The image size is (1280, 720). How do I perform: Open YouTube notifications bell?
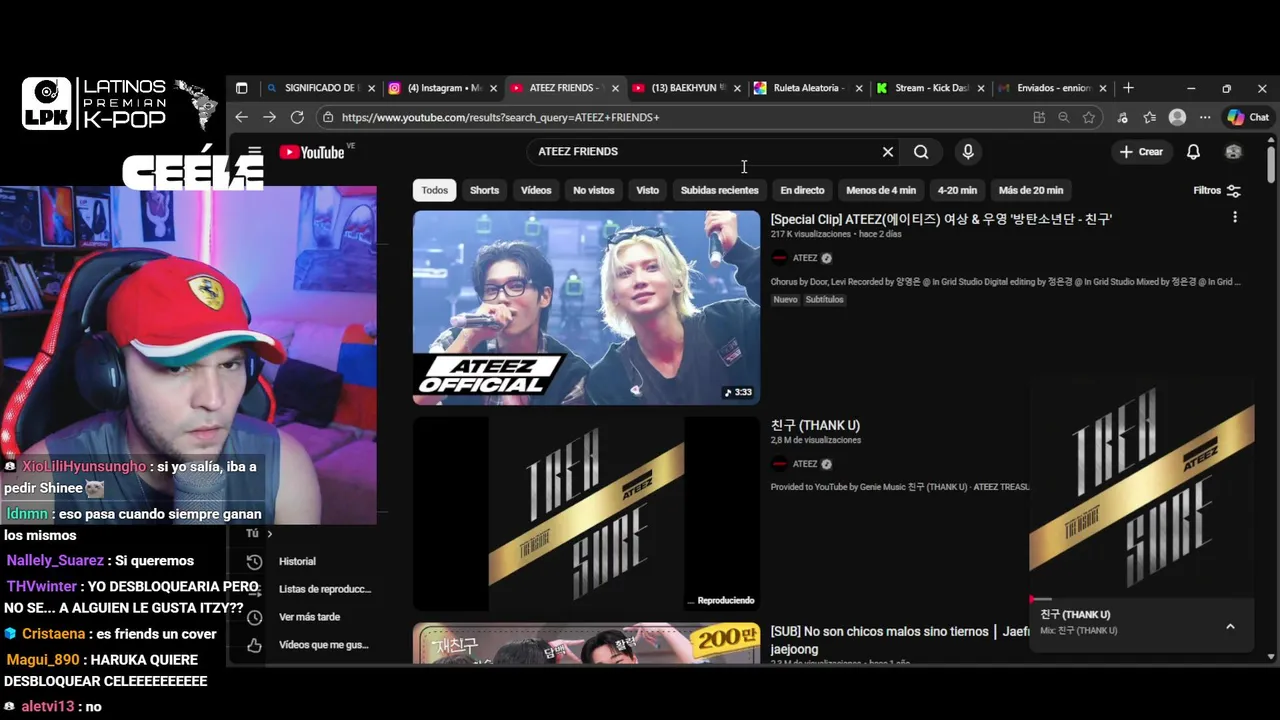1193,152
